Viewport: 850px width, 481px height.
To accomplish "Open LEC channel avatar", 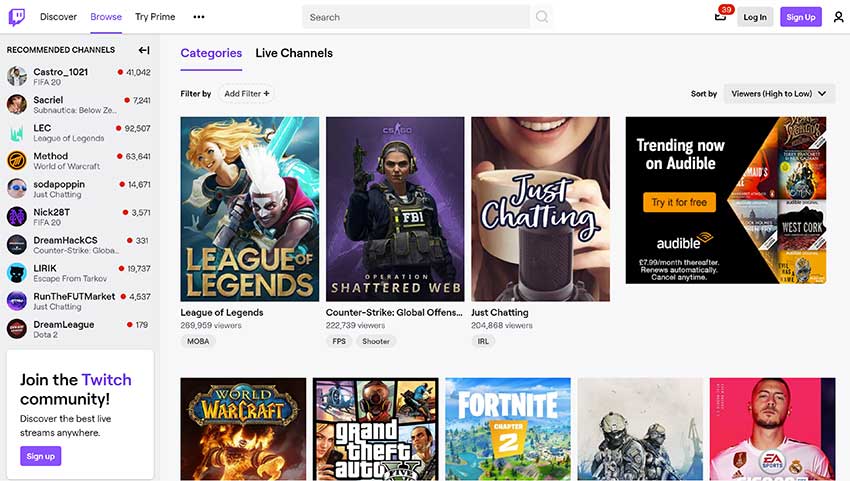I will (x=17, y=132).
